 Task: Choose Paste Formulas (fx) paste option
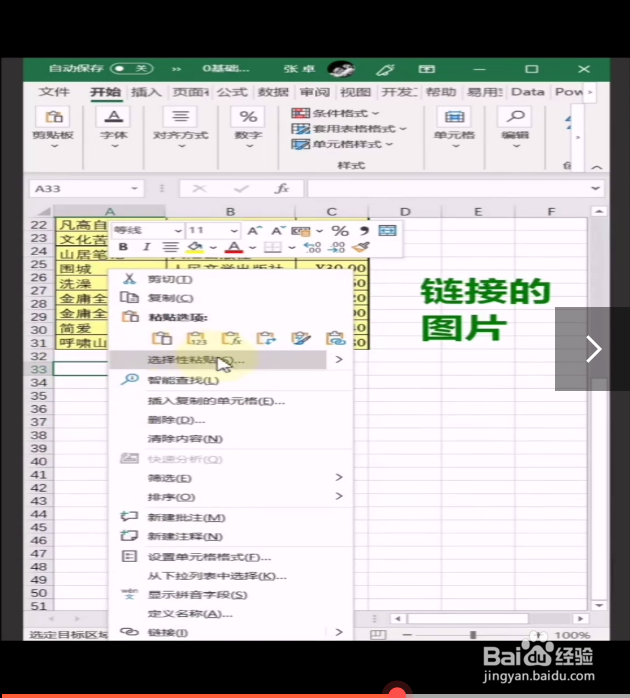point(232,338)
